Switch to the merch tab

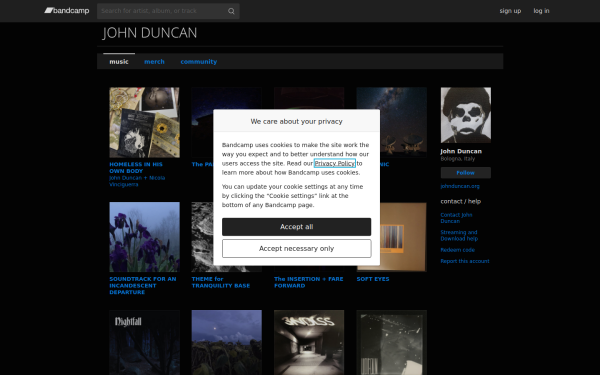(x=154, y=62)
